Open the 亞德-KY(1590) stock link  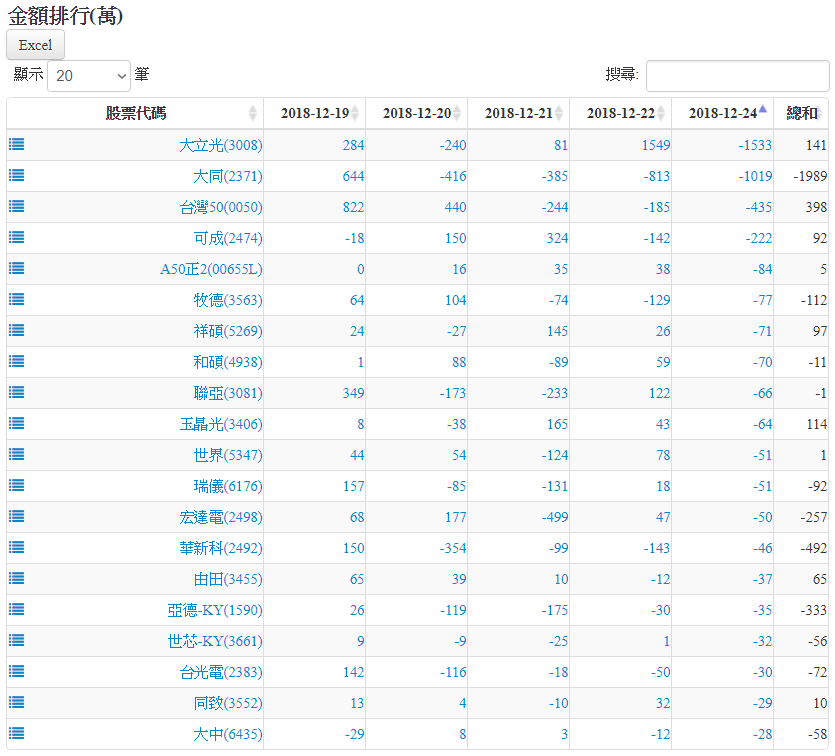pyautogui.click(x=214, y=610)
